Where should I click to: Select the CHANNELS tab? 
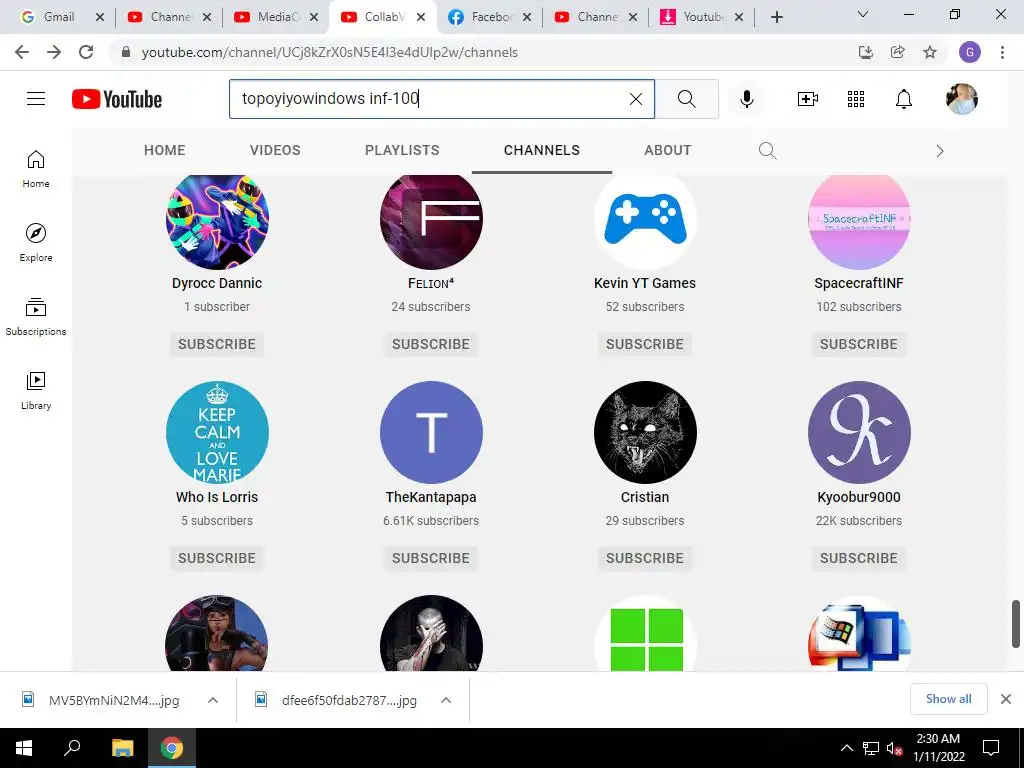[x=541, y=150]
